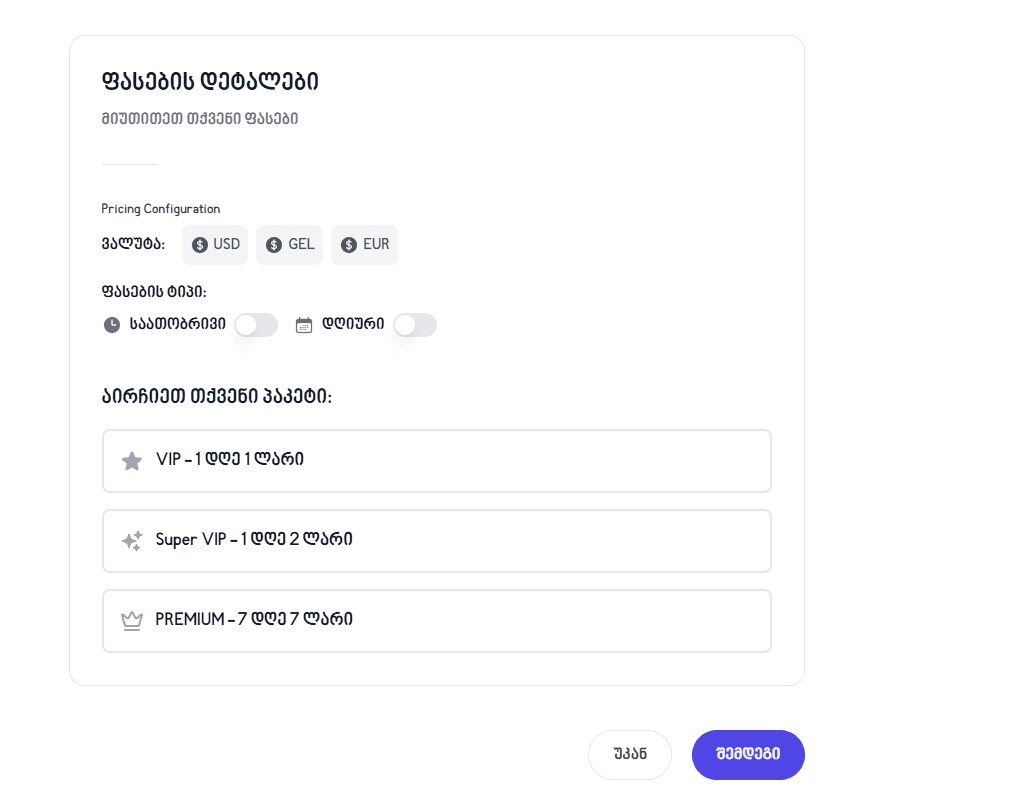Click the dollar icon inside USD option
The height and width of the screenshot is (802, 1029).
click(199, 244)
